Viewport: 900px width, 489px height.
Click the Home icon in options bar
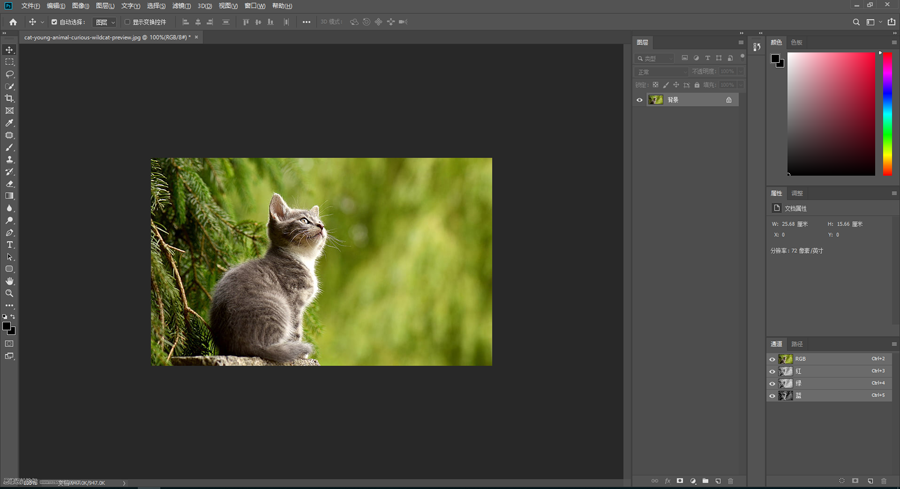click(12, 22)
